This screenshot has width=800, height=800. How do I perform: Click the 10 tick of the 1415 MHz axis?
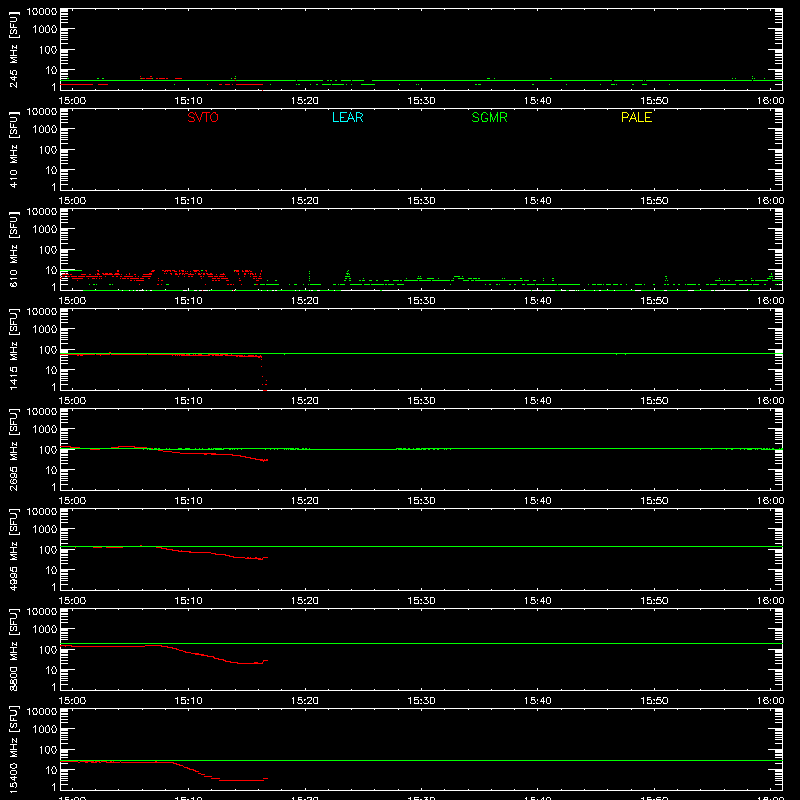tap(51, 370)
